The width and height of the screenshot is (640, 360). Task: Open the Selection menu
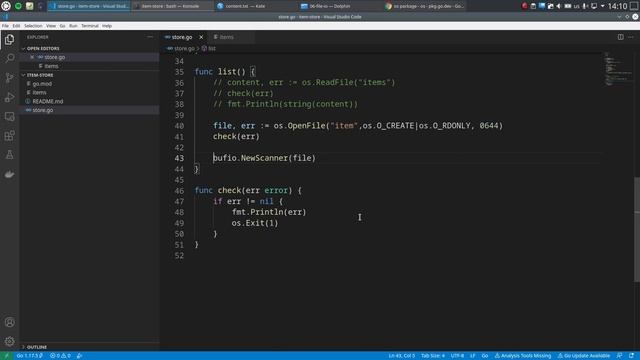coord(33,26)
